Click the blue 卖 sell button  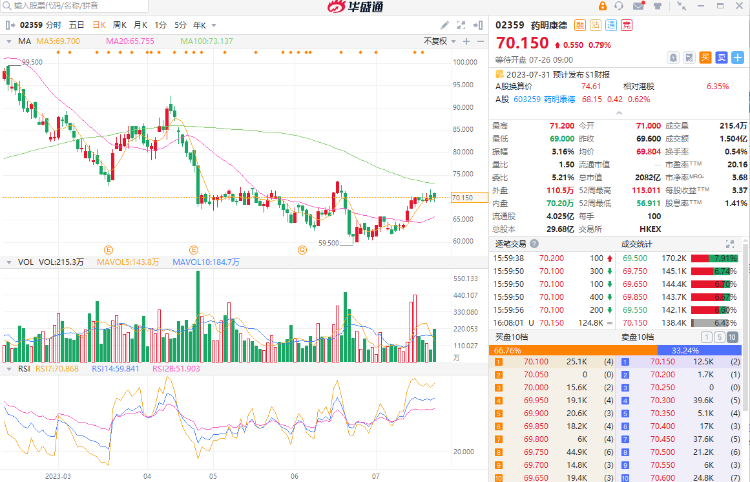coord(722,58)
